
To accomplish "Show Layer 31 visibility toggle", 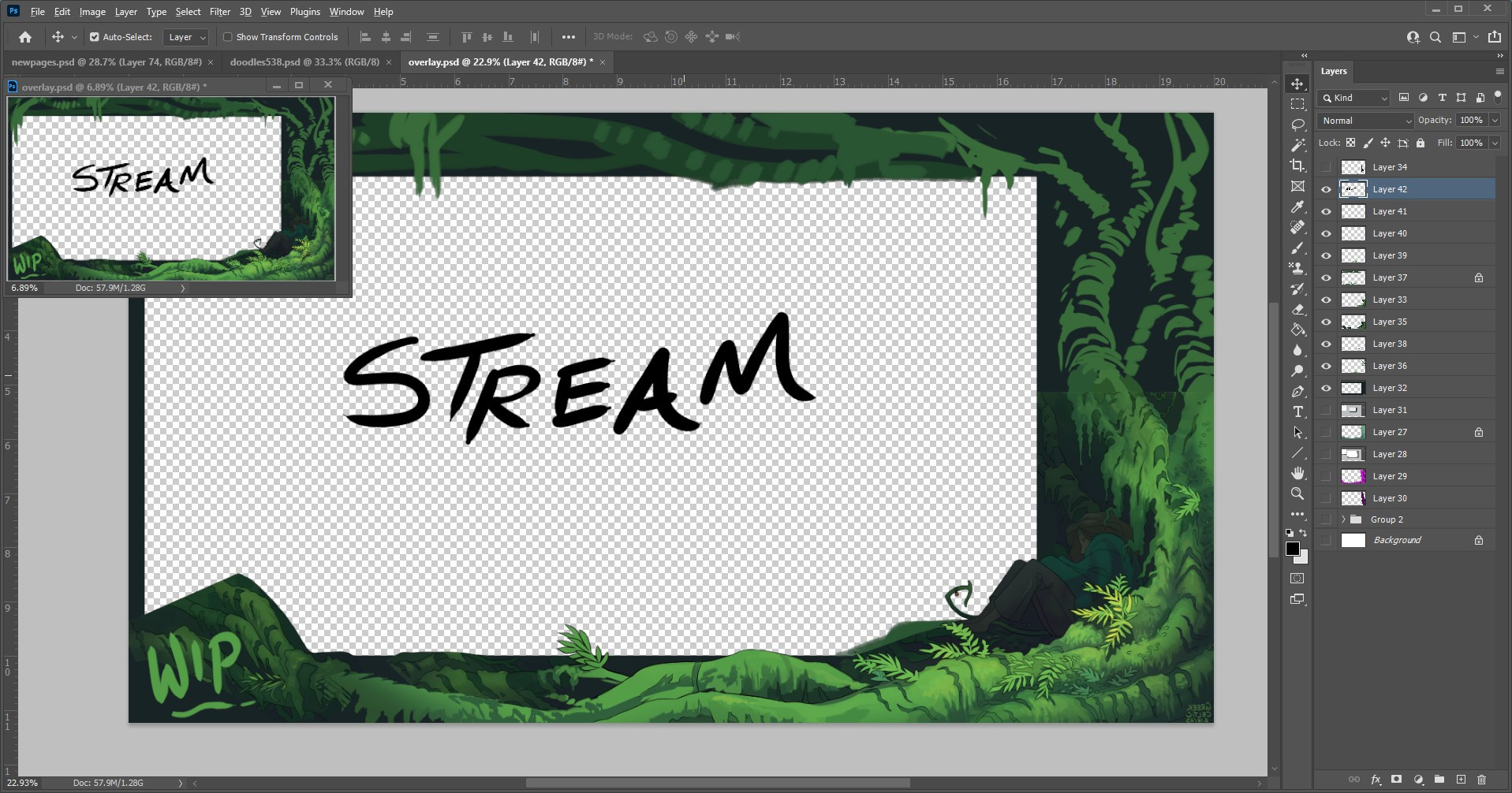I will coord(1326,410).
